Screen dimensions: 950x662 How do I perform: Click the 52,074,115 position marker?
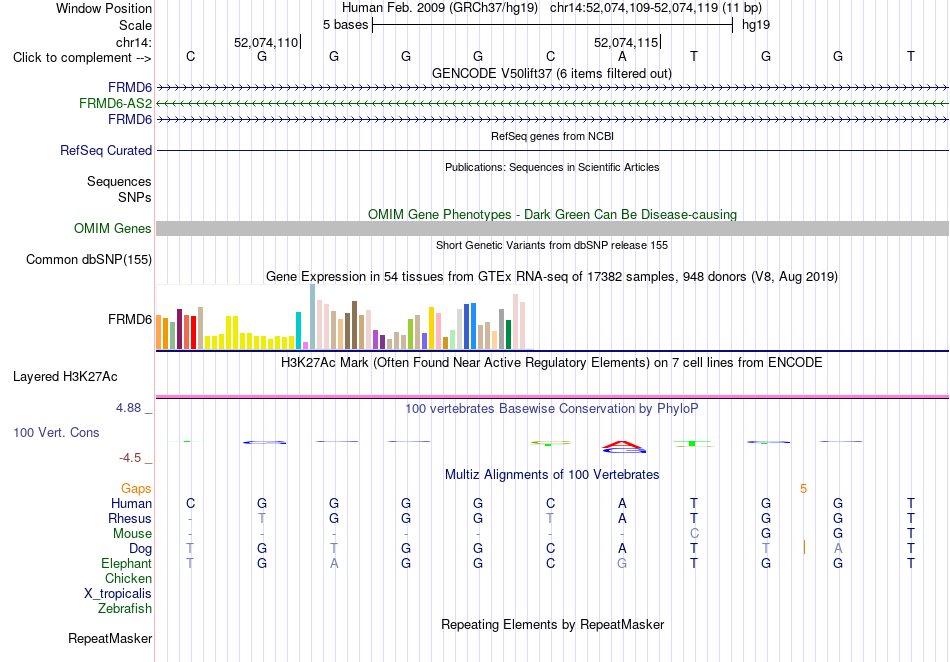coord(627,42)
